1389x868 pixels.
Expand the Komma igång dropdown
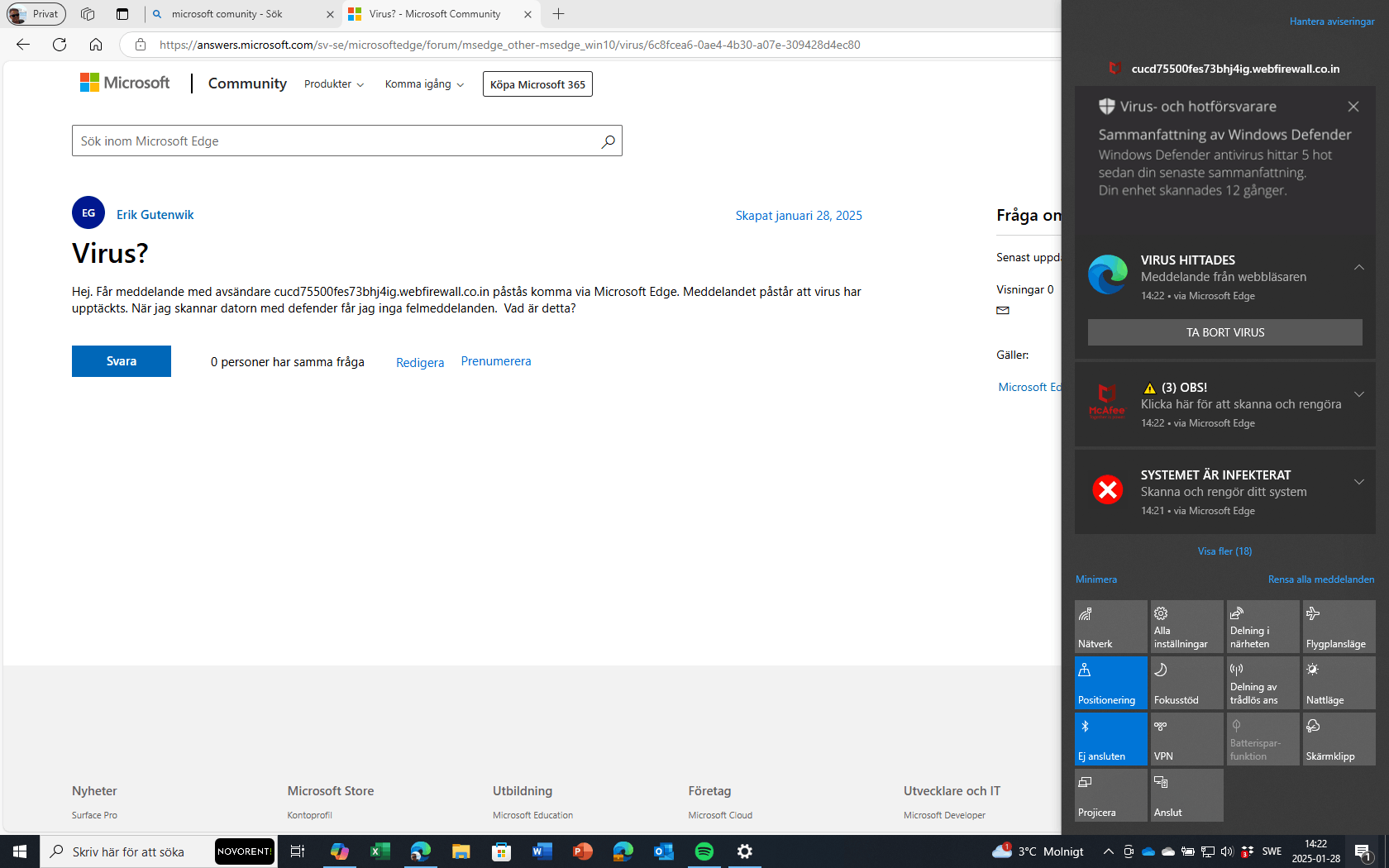[424, 84]
